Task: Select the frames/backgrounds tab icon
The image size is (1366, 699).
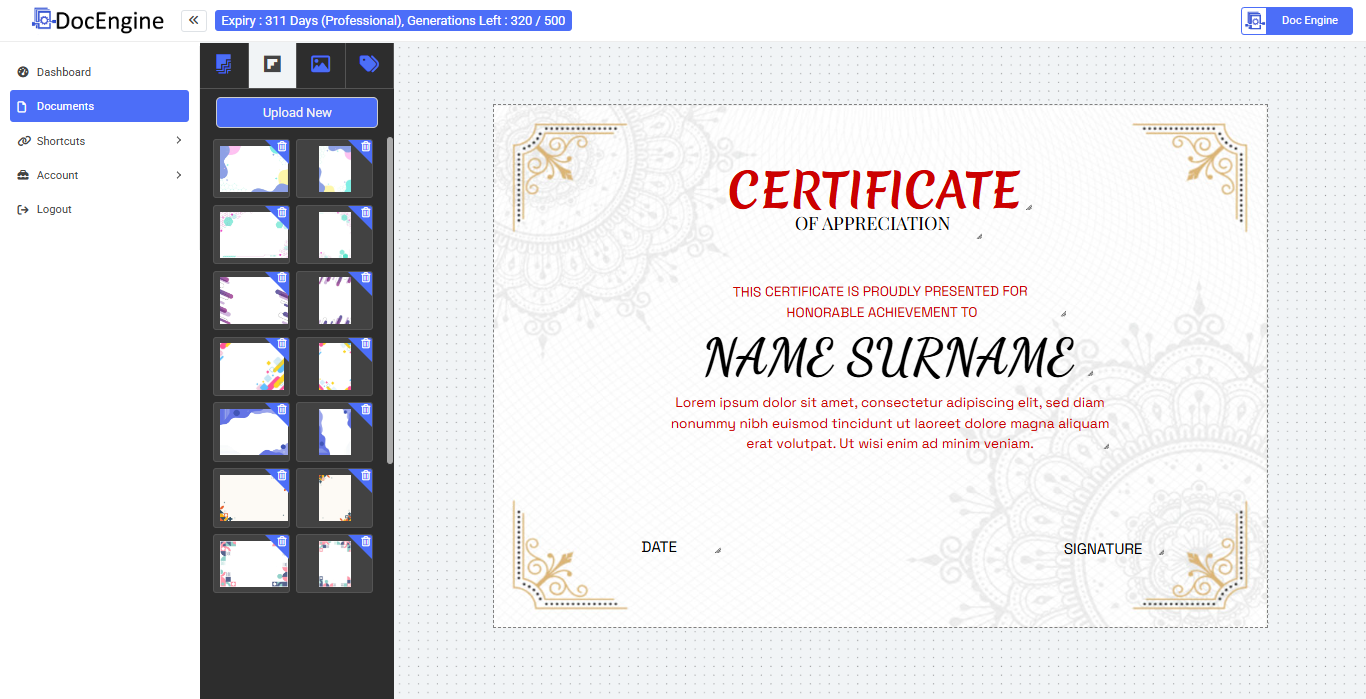Action: click(272, 65)
